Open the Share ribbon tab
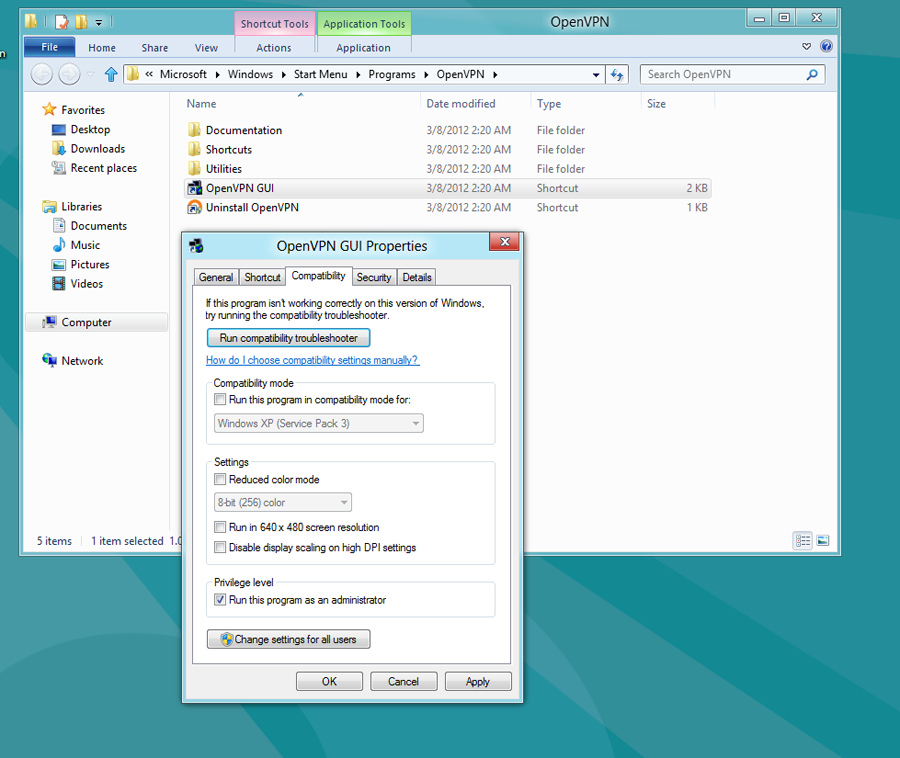 pos(155,48)
